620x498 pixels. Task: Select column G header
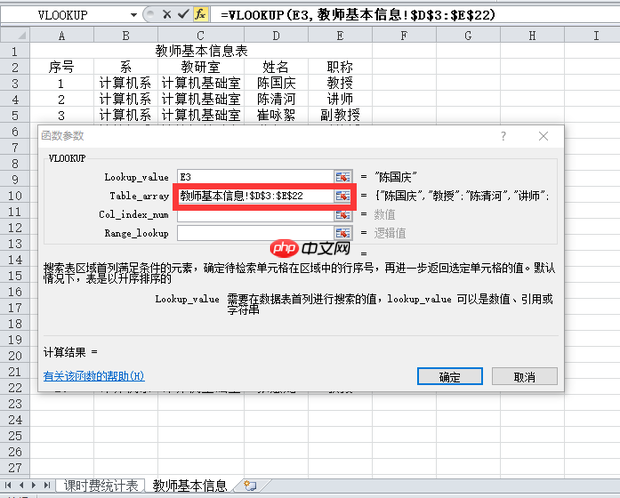click(468, 36)
